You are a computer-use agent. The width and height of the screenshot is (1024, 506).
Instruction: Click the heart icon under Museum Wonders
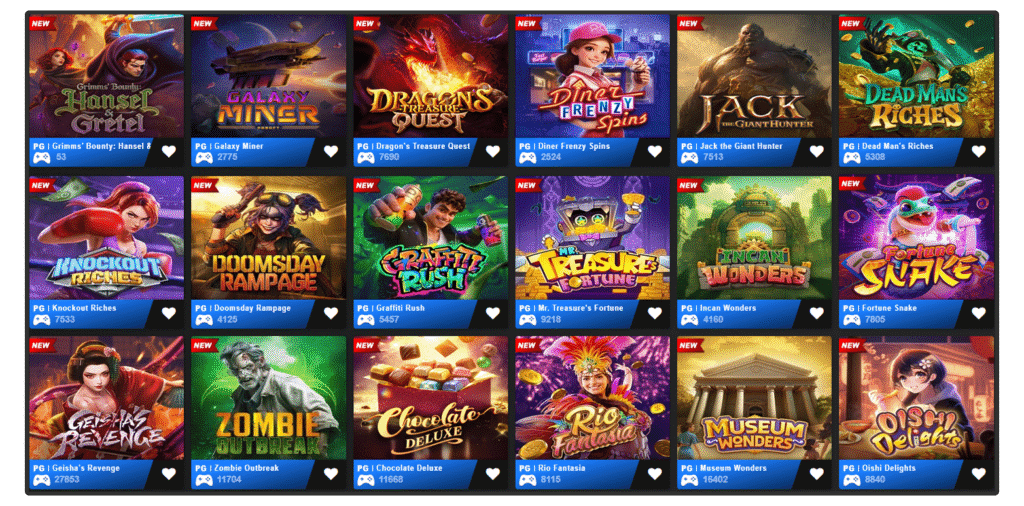point(816,474)
